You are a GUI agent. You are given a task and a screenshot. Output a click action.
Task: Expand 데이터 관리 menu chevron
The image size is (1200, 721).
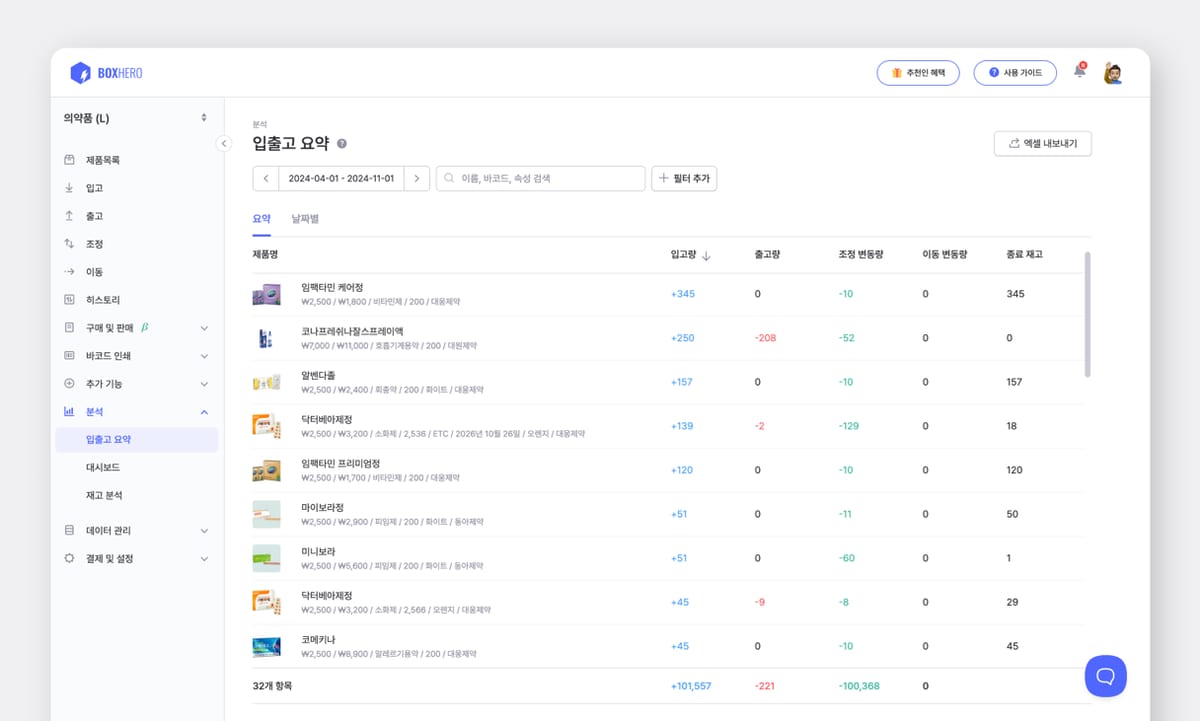[x=204, y=531]
